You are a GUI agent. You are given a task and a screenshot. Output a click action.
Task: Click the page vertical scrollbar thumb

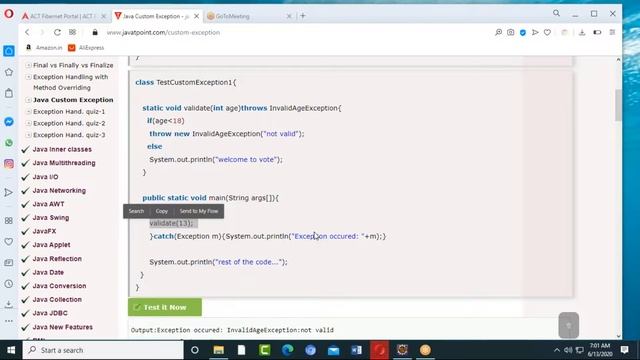pyautogui.click(x=618, y=105)
